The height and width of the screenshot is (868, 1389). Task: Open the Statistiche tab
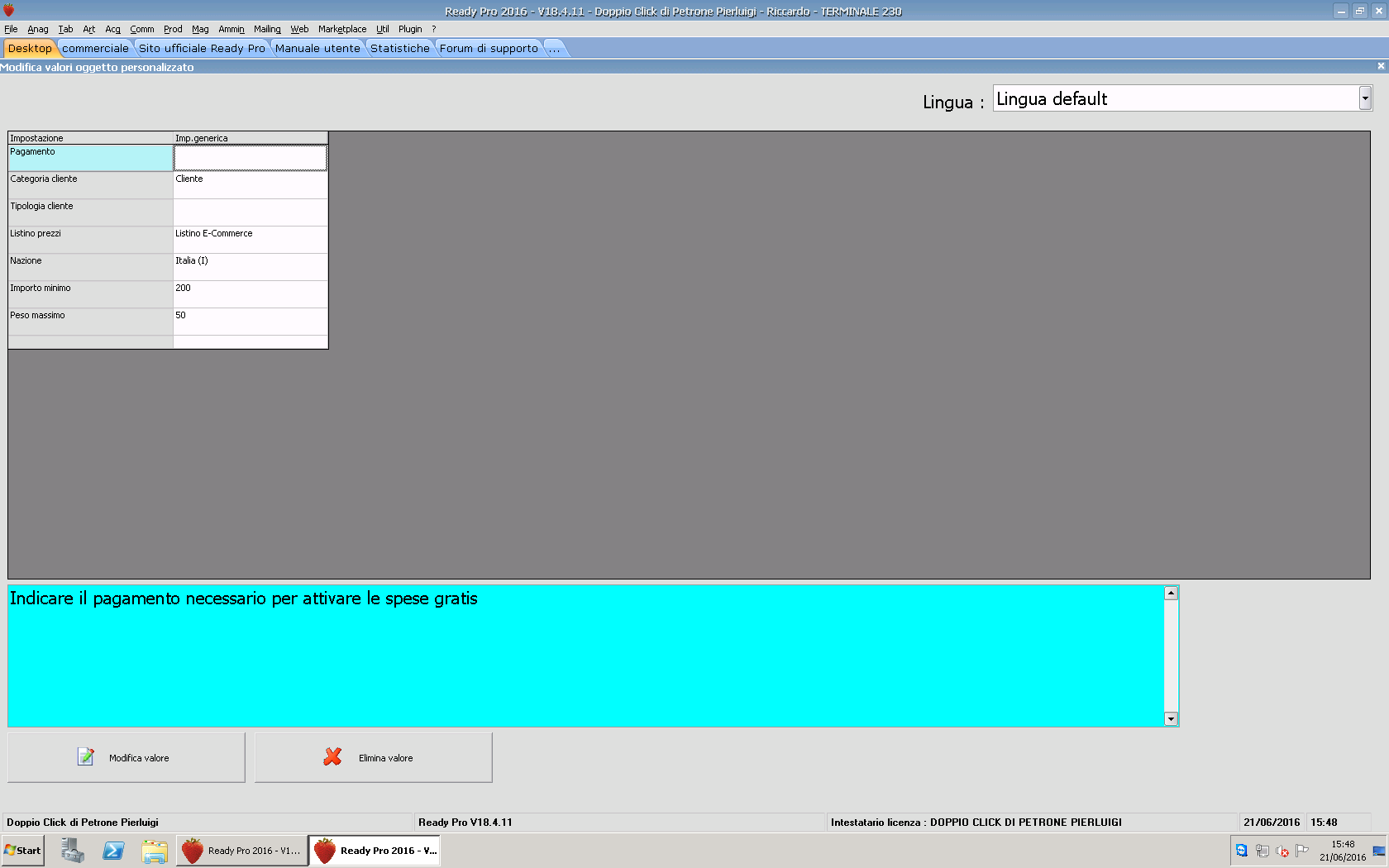pyautogui.click(x=400, y=48)
